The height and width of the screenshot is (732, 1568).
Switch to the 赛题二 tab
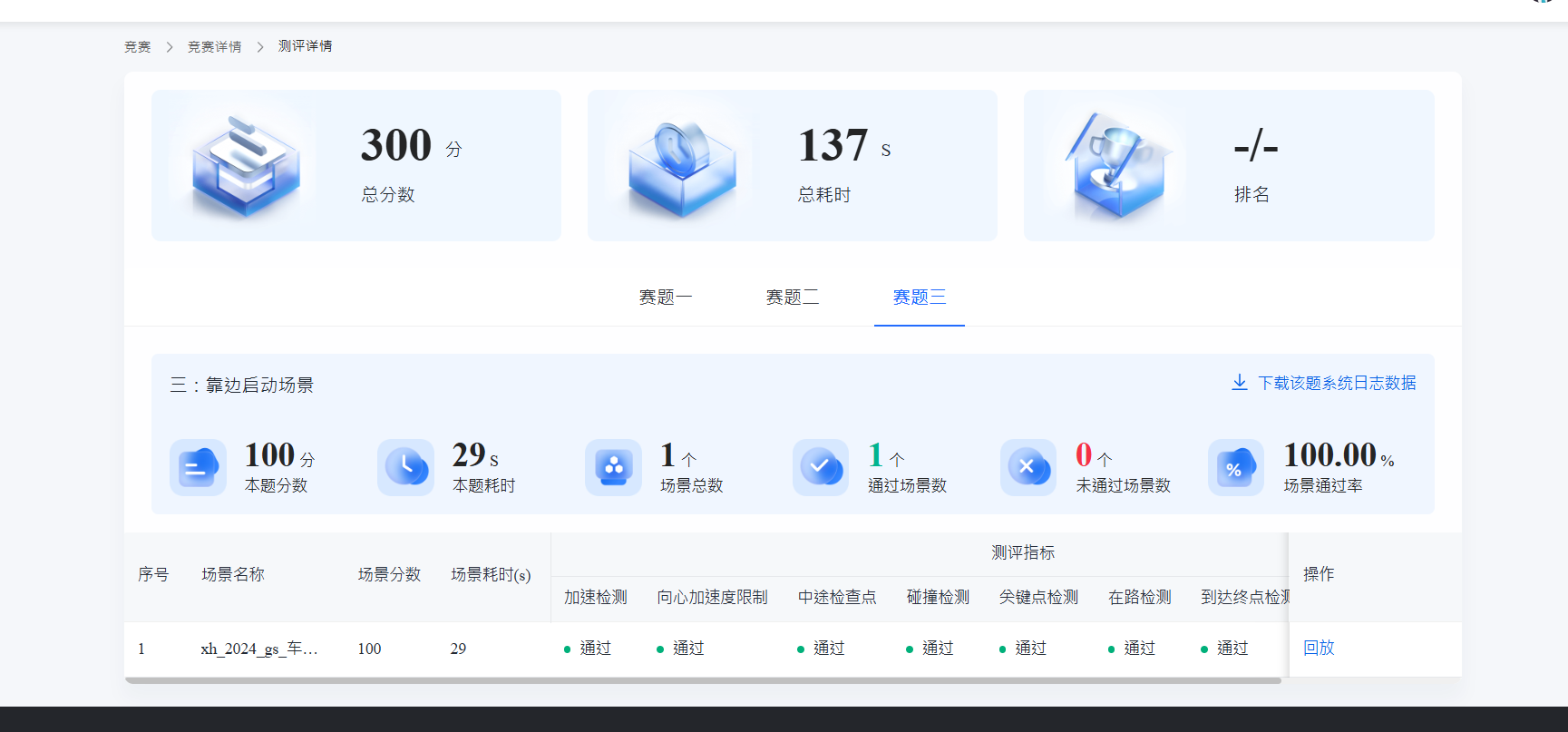[792, 298]
